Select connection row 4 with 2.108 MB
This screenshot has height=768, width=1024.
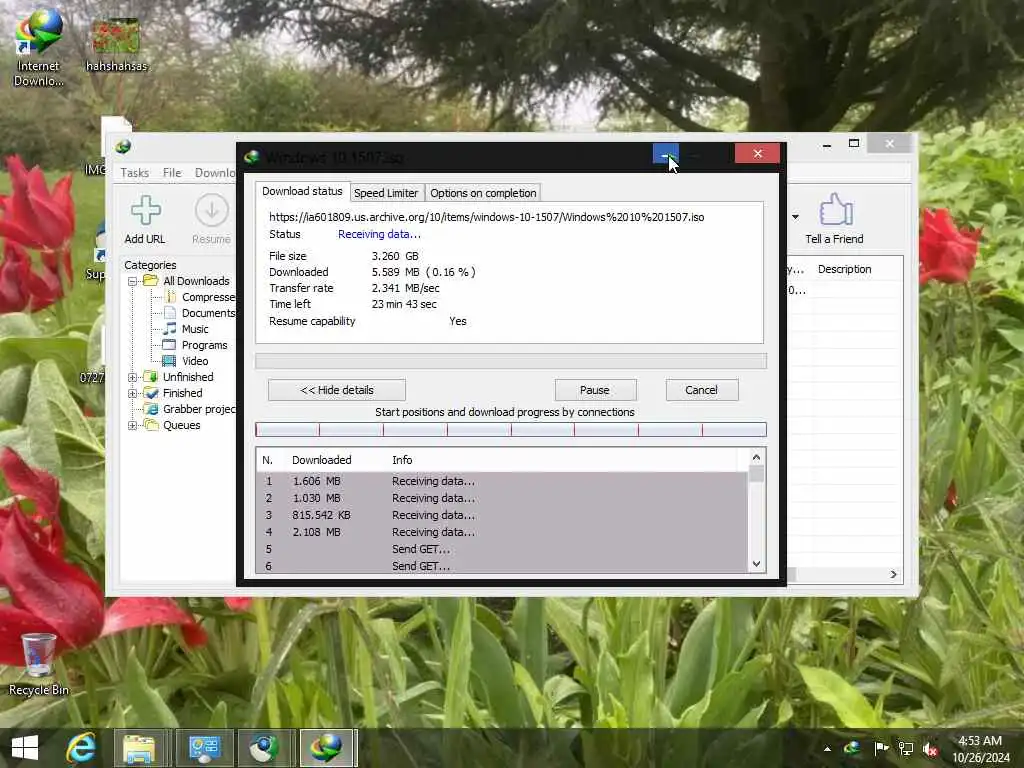click(x=502, y=532)
